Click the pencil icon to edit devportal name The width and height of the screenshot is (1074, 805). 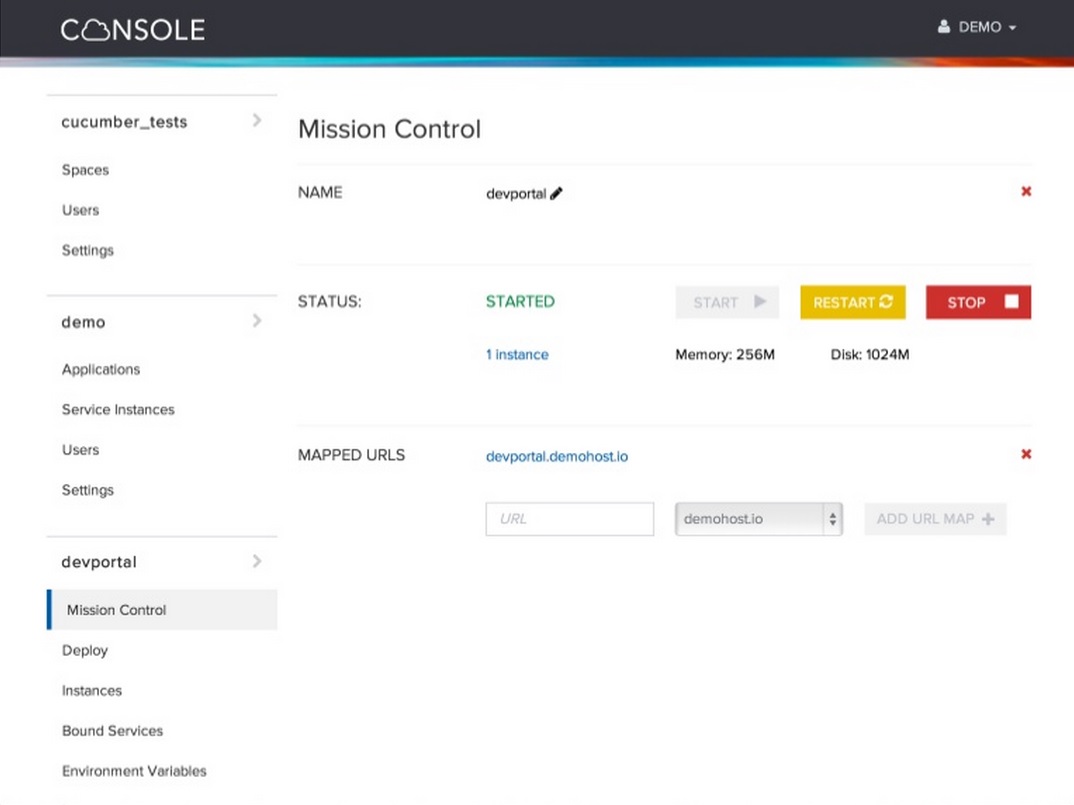(556, 193)
